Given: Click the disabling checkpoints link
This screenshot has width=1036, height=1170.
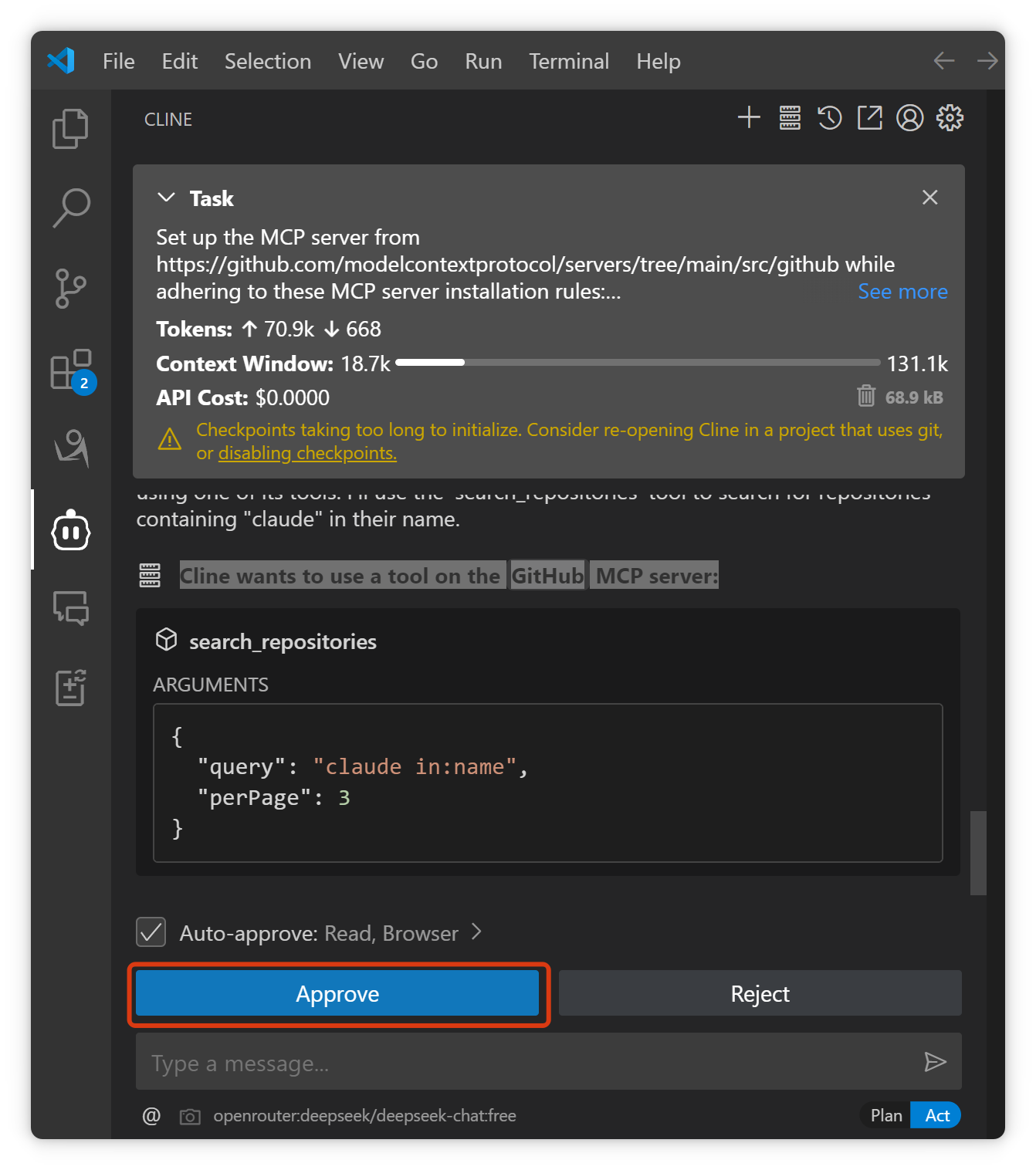Looking at the screenshot, I should [307, 453].
